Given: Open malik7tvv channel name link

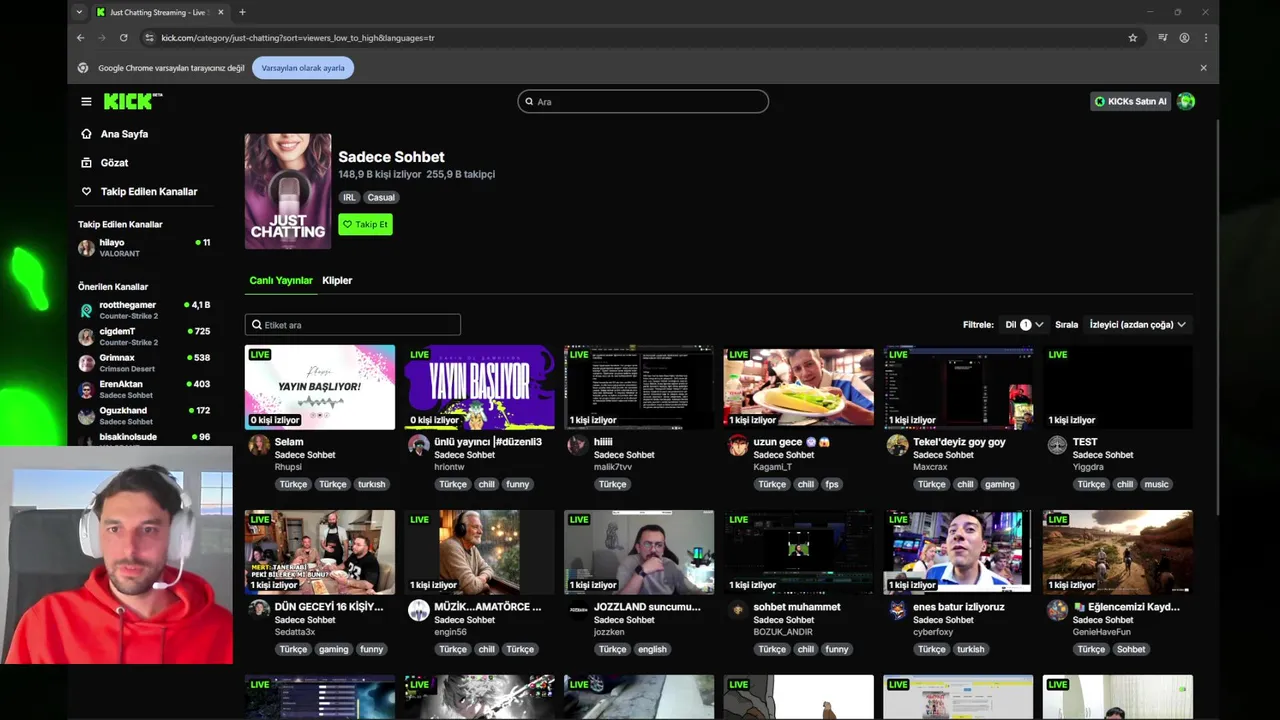Looking at the screenshot, I should point(613,467).
